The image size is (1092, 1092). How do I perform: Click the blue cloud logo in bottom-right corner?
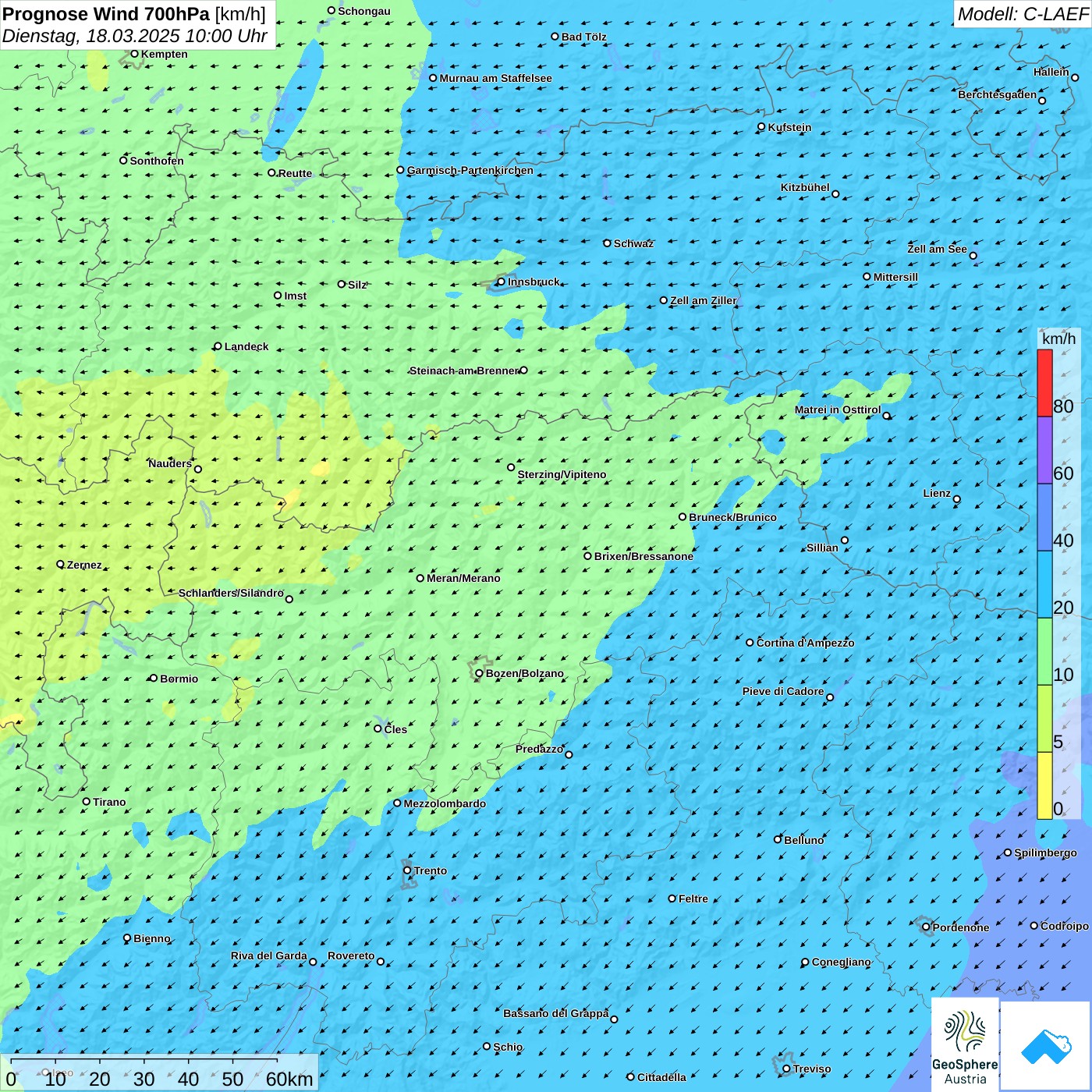[1046, 1046]
